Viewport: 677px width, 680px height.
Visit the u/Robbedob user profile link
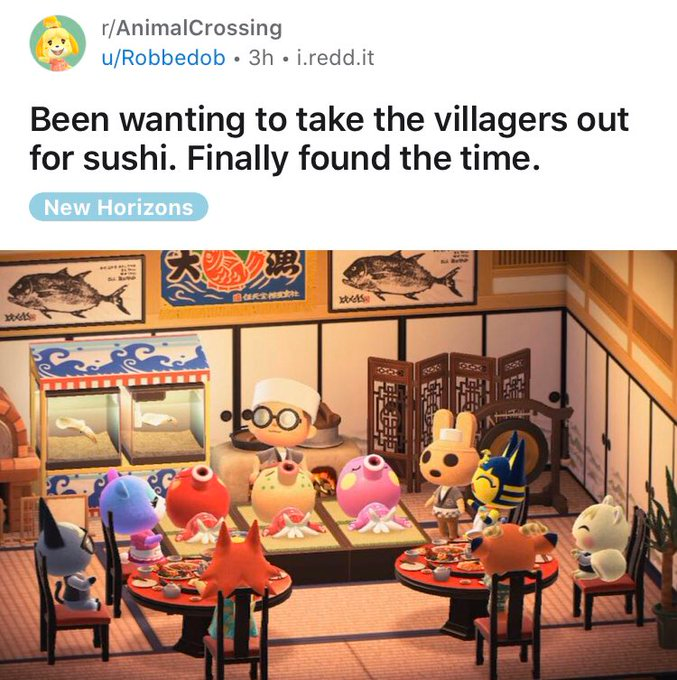[x=163, y=58]
